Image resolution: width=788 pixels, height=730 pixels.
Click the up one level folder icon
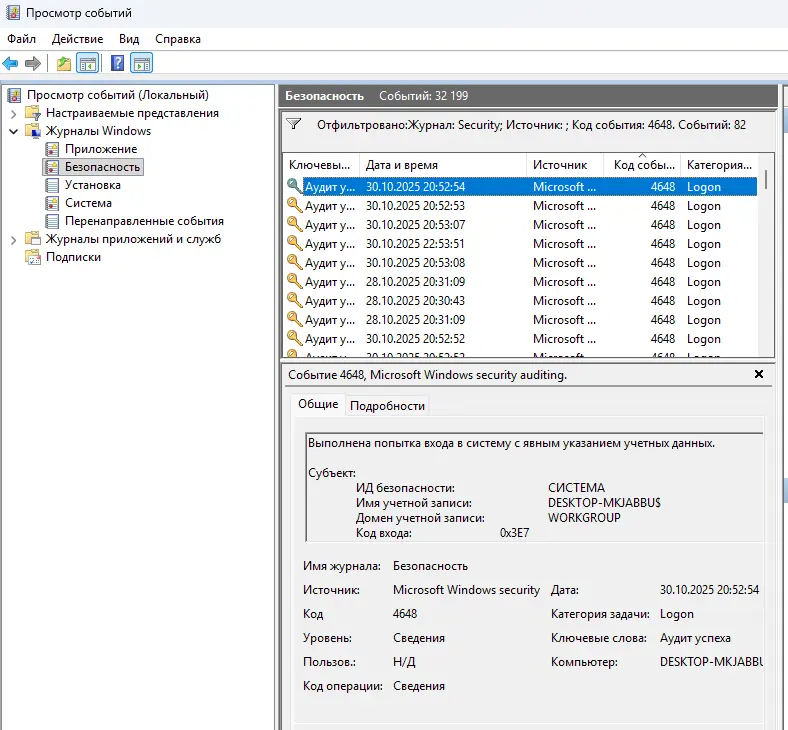click(x=64, y=64)
